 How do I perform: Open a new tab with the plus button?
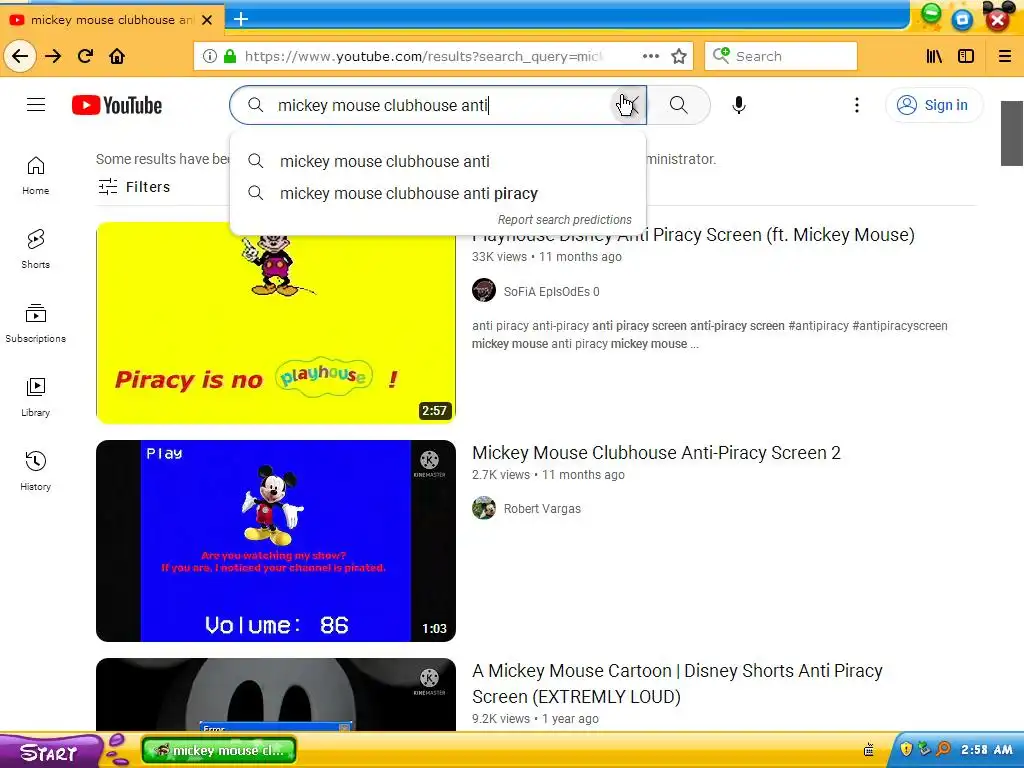point(241,19)
